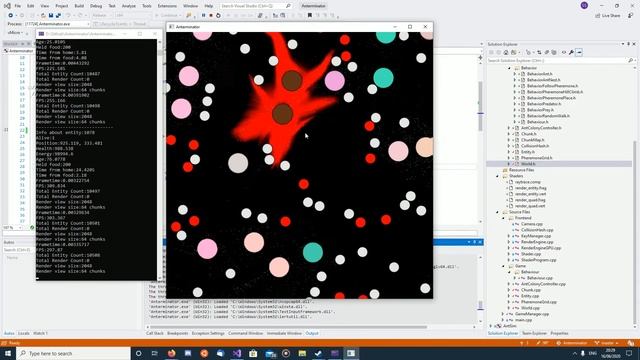Switch to the Properties tab
Image resolution: width=640 pixels, height=360 pixels.
(559, 333)
